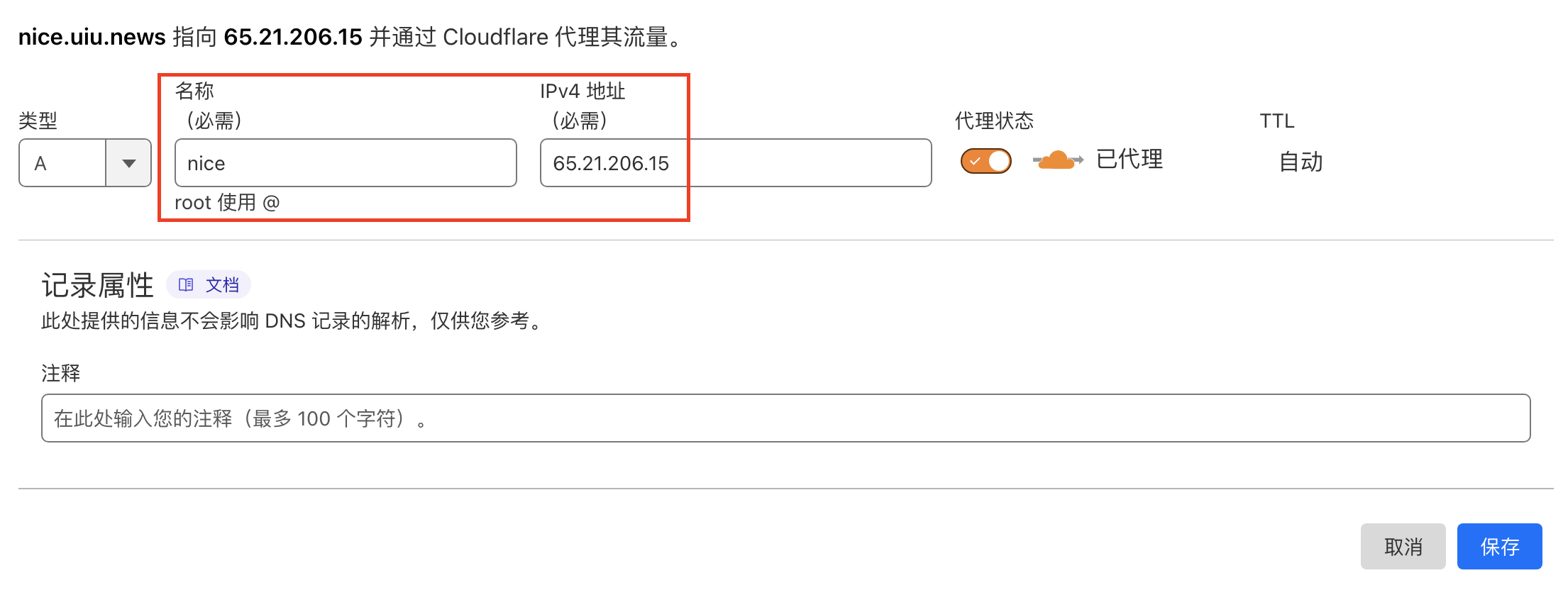Click the 记录属性 section heading

[x=97, y=285]
